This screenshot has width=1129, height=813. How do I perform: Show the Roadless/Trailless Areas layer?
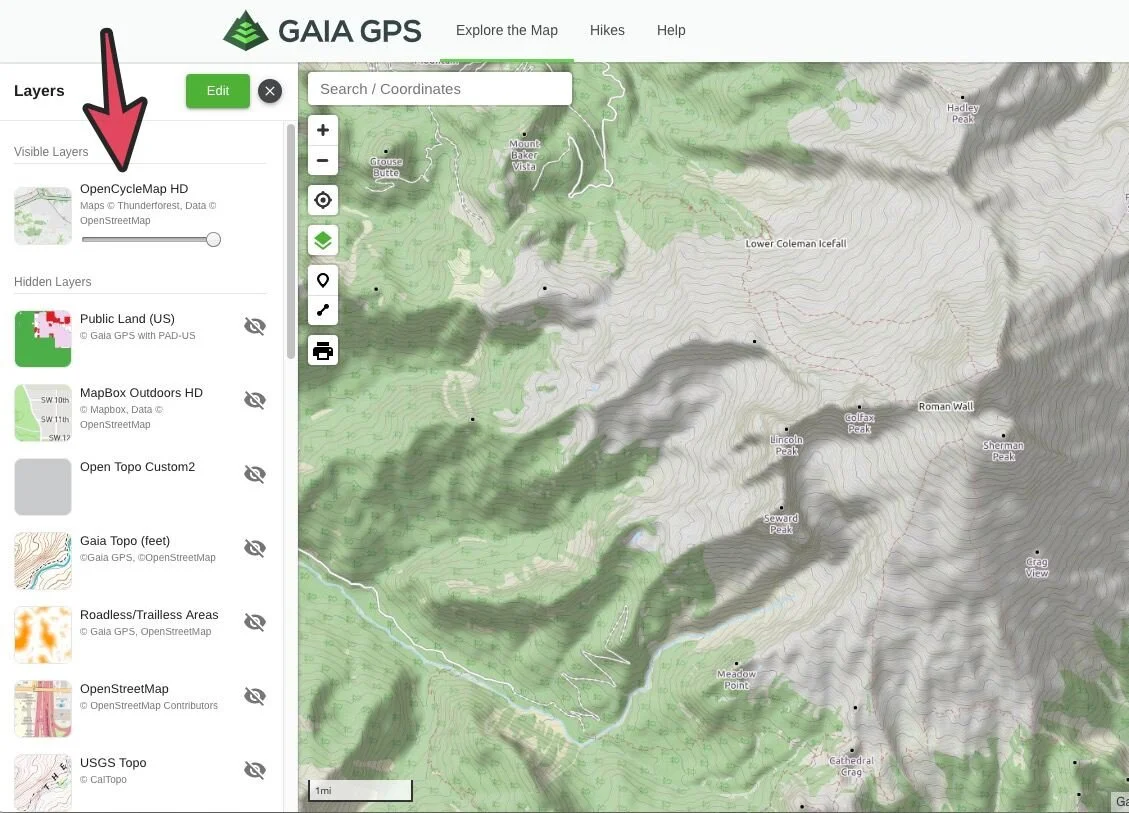pyautogui.click(x=255, y=622)
